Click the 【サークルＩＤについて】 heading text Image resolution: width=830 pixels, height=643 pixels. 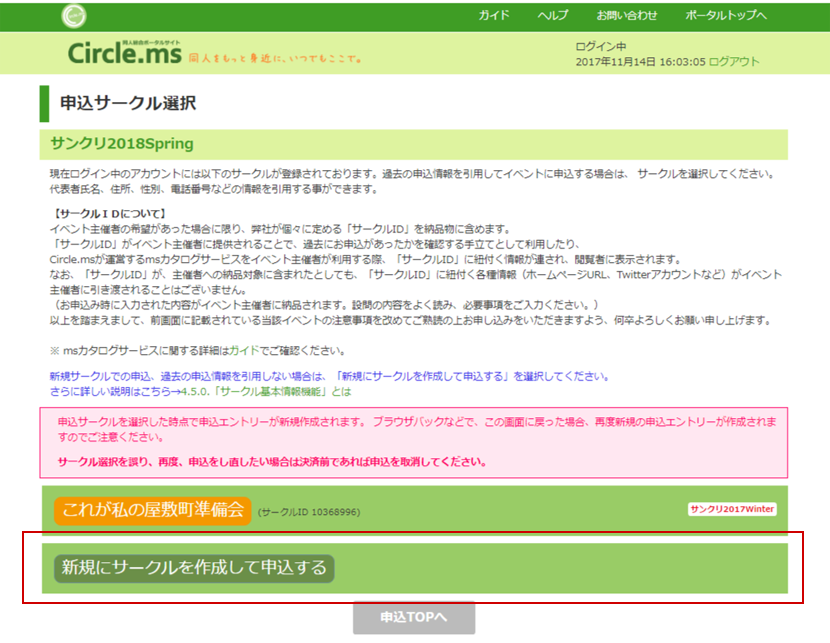[110, 214]
